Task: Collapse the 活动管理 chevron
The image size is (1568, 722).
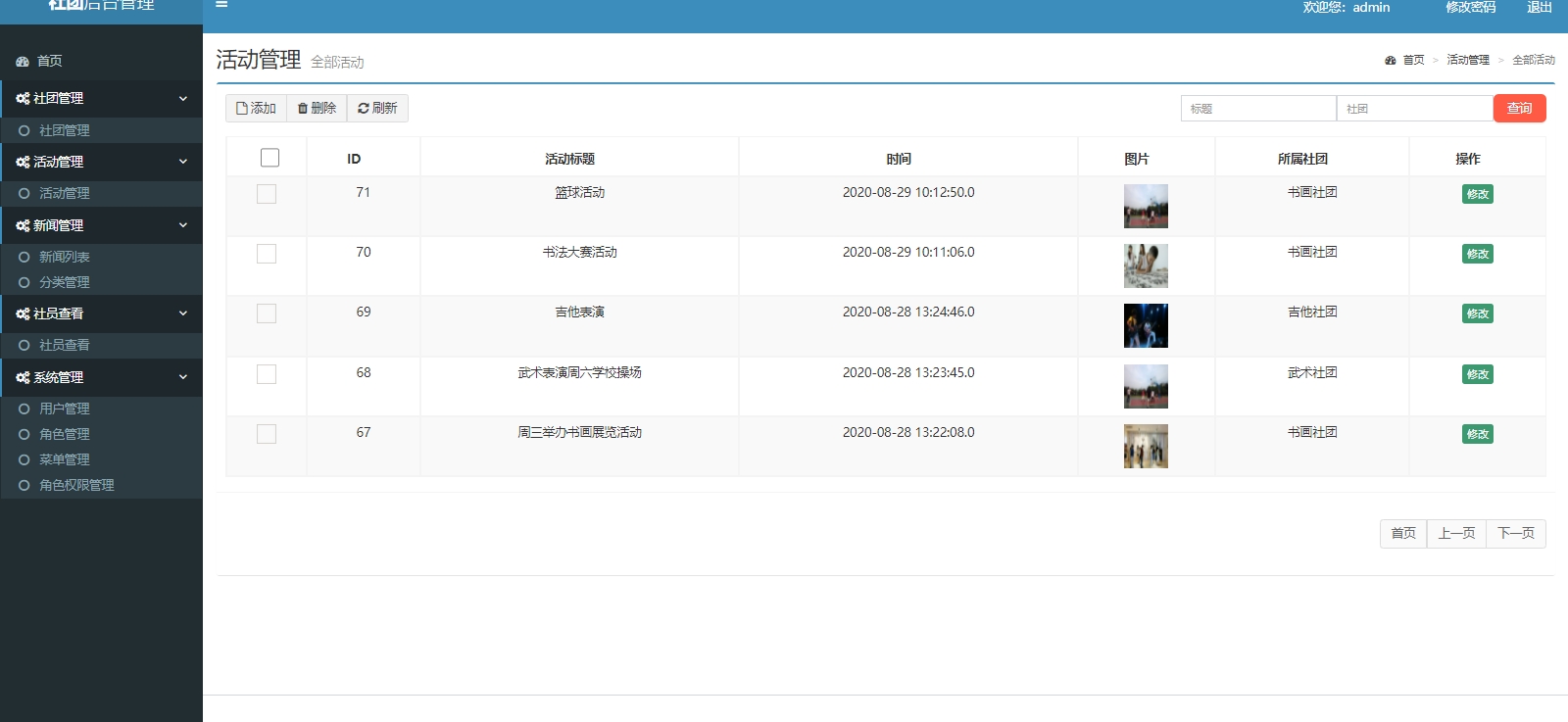Action: 182,162
